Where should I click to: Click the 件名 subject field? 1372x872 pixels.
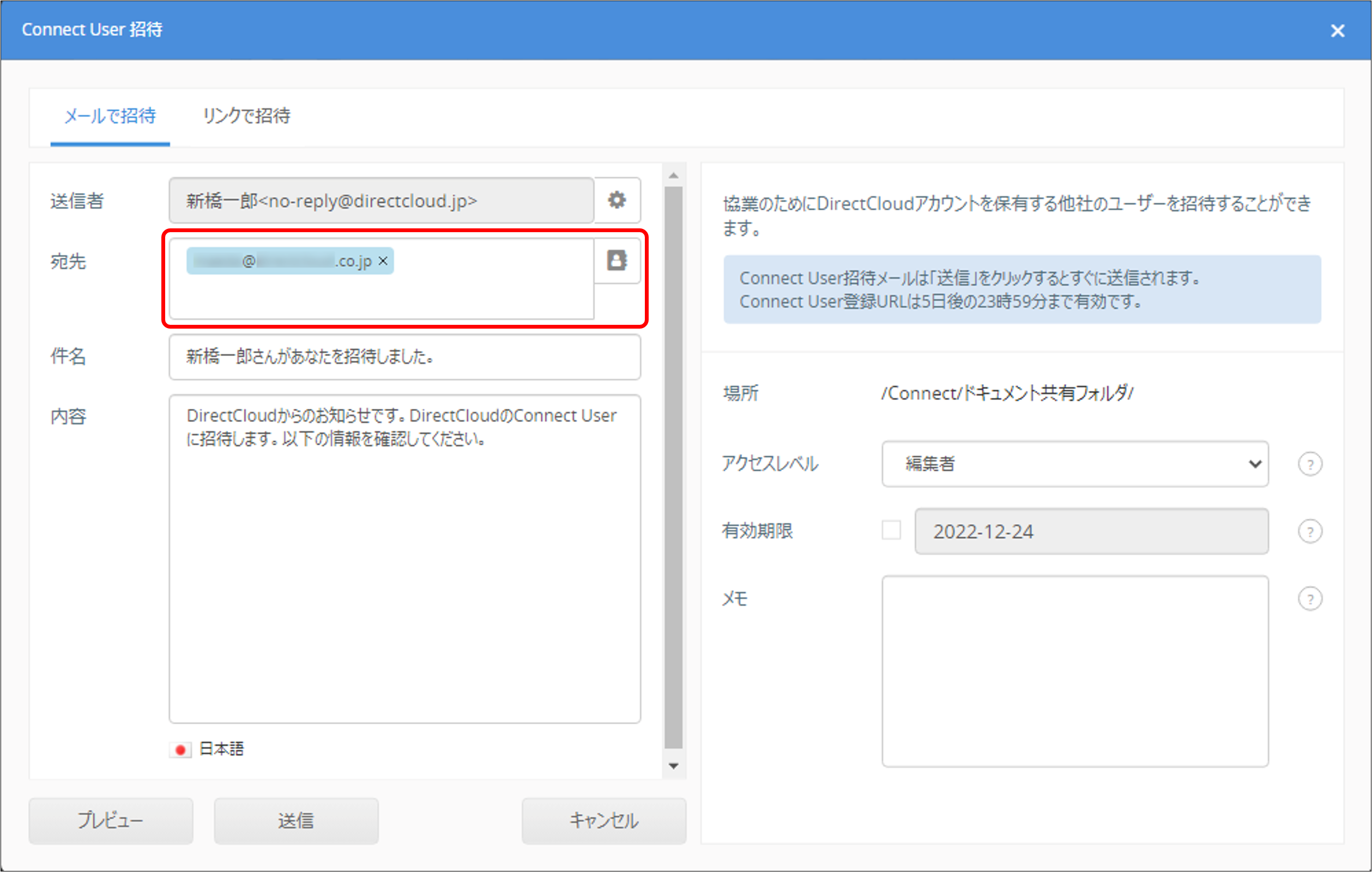click(405, 356)
